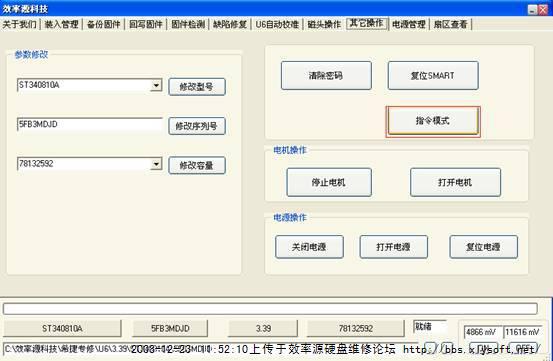Click the 关闭电源 button
Screen dimensions: 553x361
point(309,247)
